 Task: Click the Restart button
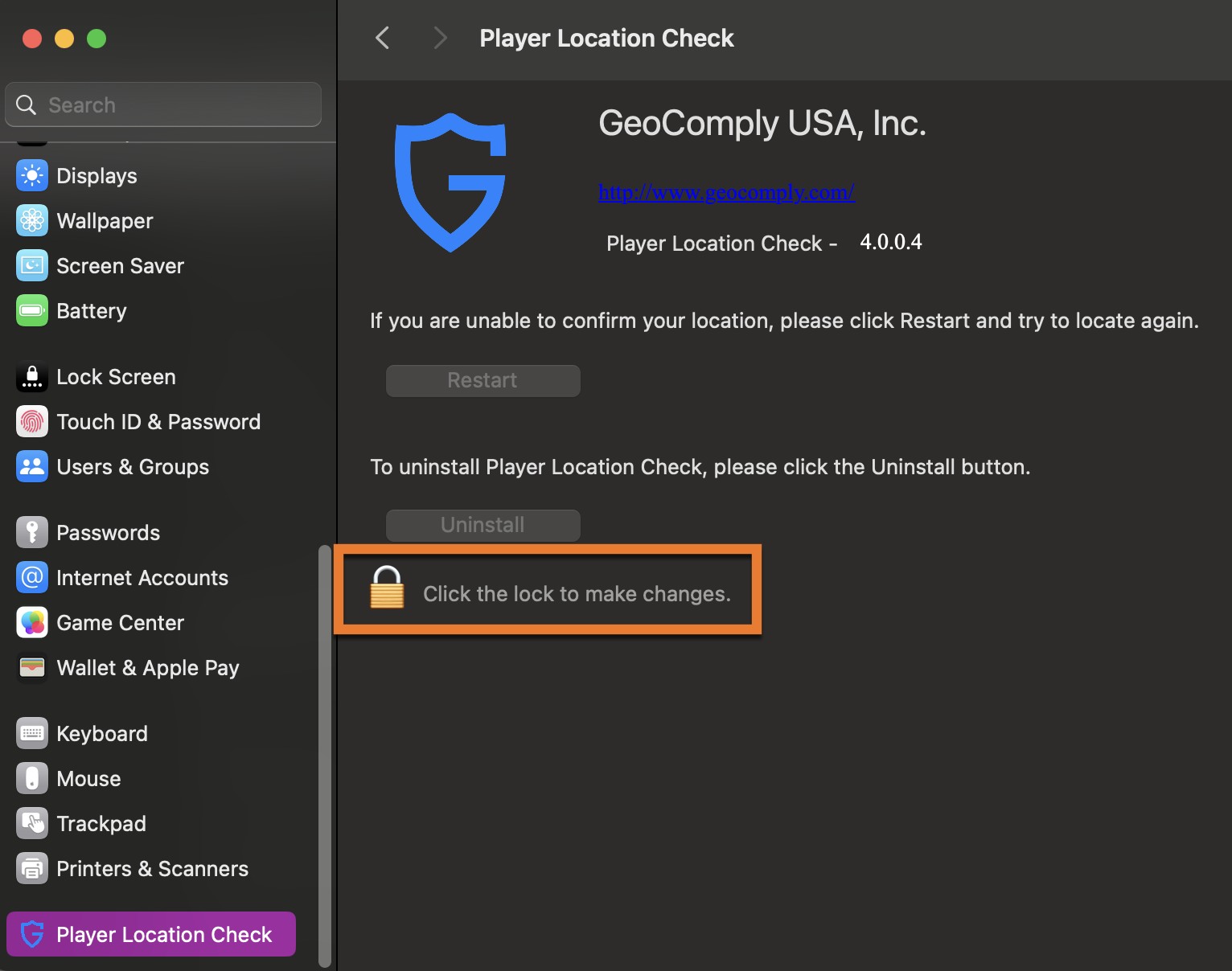click(483, 381)
